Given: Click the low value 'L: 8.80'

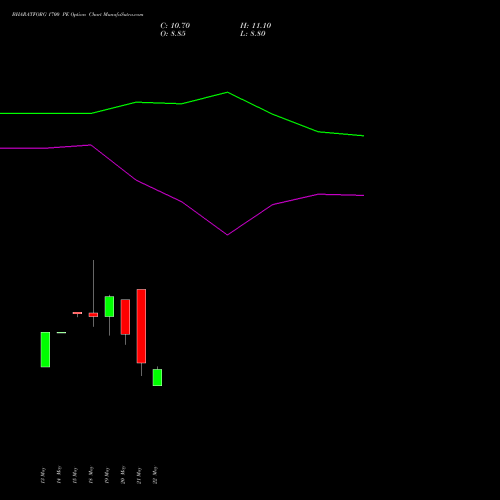Looking at the screenshot, I should [x=253, y=34].
